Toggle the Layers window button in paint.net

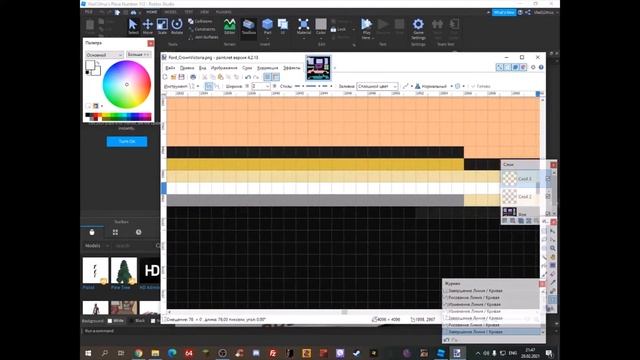(x=515, y=67)
